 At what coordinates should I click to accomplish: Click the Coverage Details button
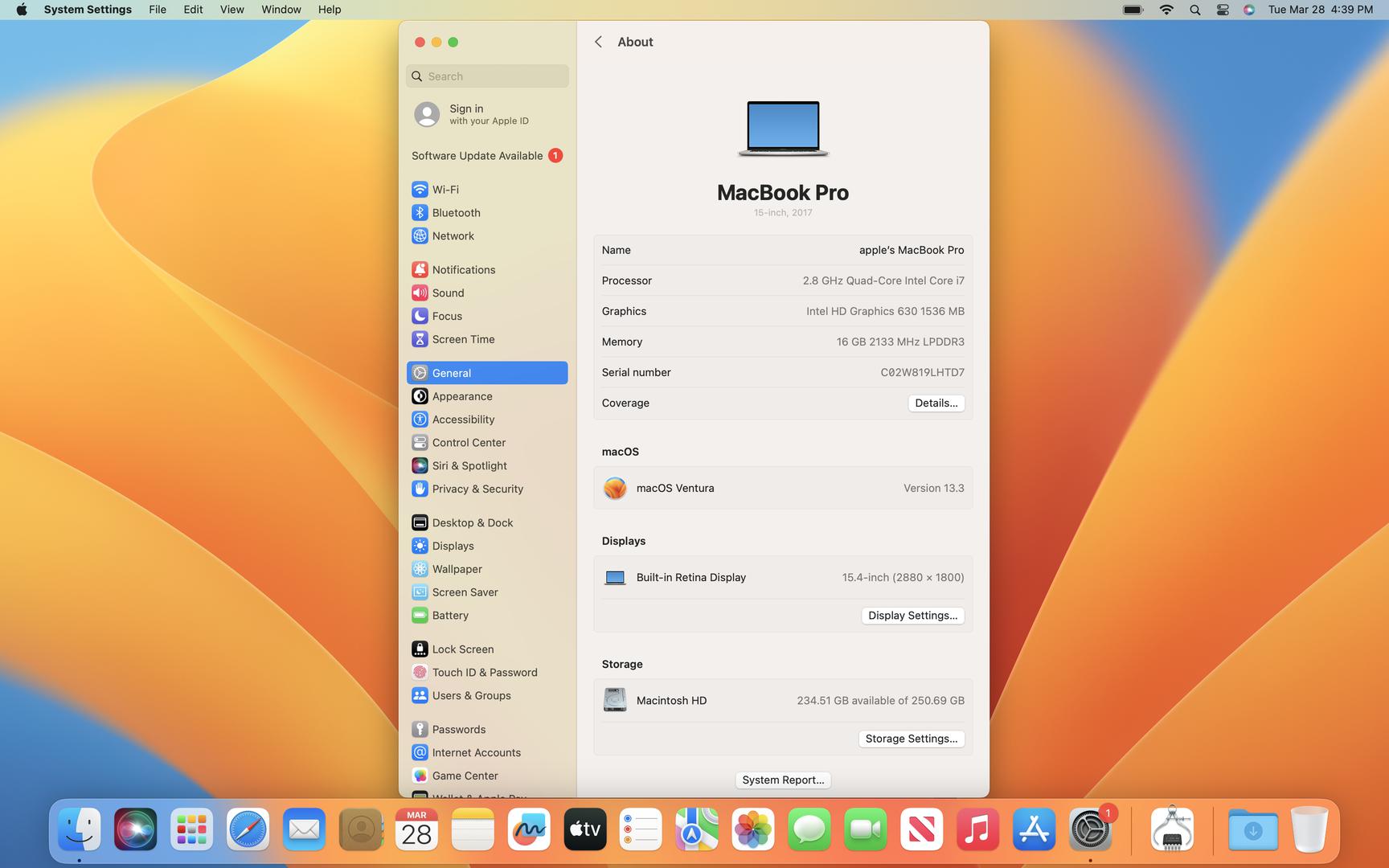pyautogui.click(x=936, y=403)
